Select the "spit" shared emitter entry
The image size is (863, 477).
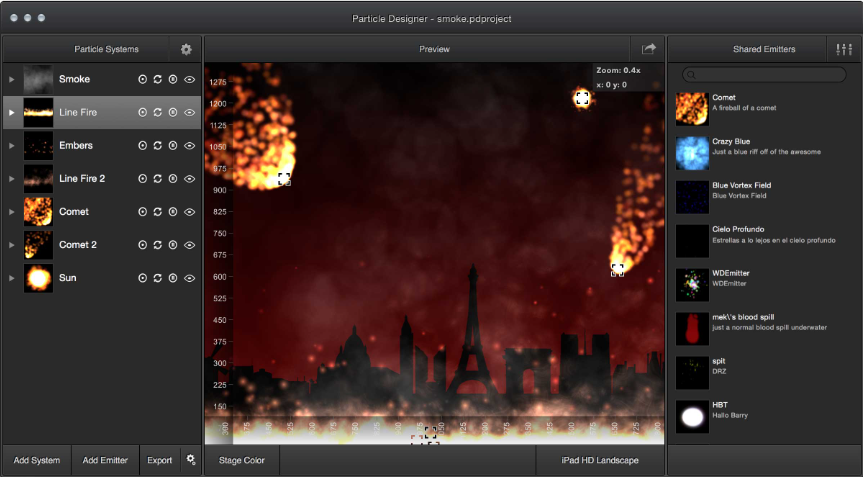[763, 372]
